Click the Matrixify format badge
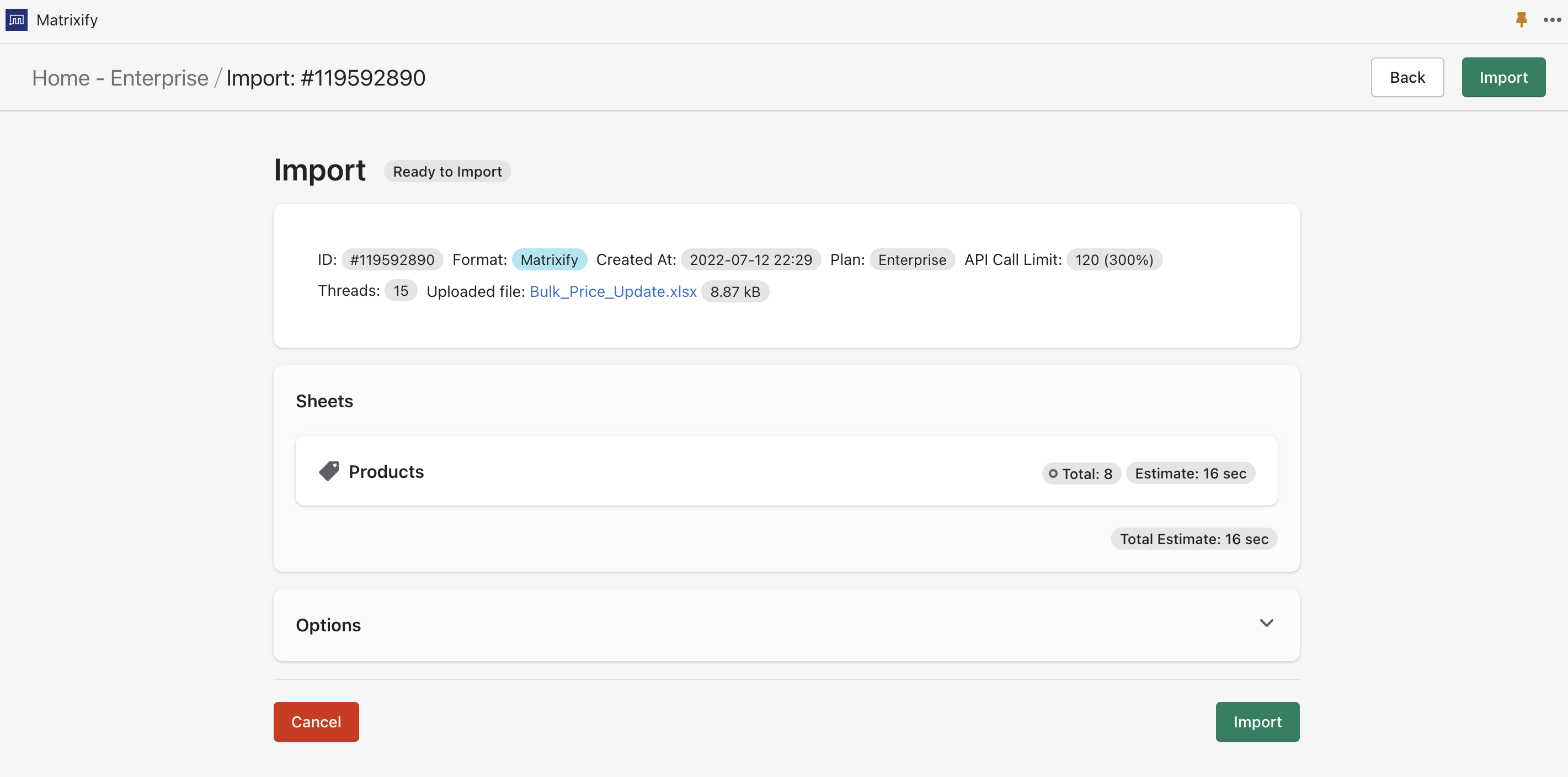 coord(549,260)
